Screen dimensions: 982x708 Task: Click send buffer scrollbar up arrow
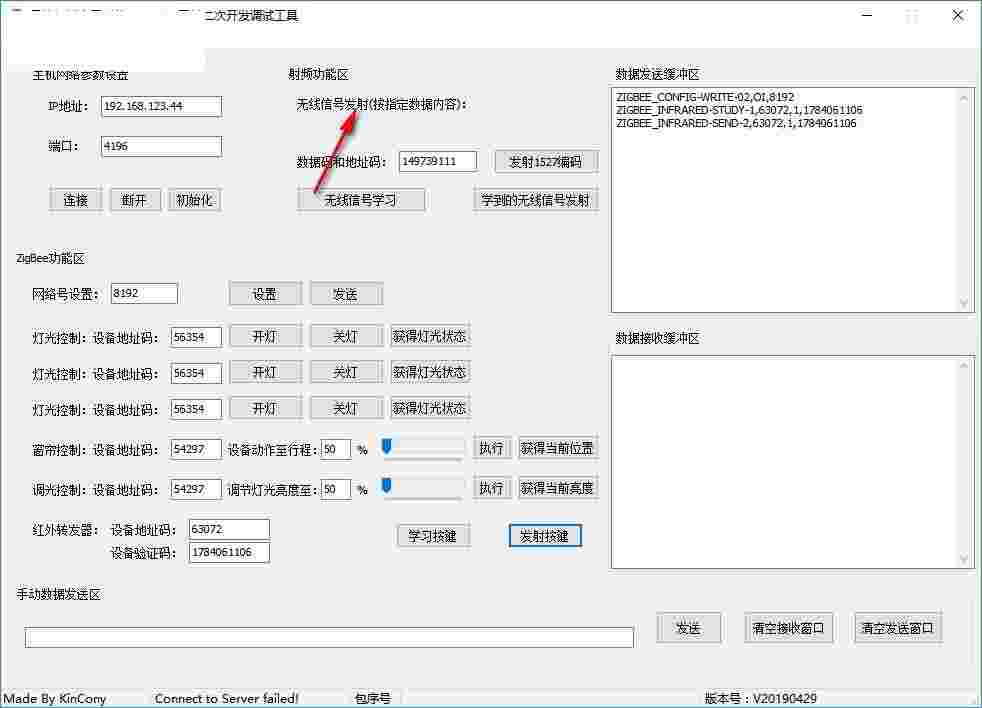(964, 98)
